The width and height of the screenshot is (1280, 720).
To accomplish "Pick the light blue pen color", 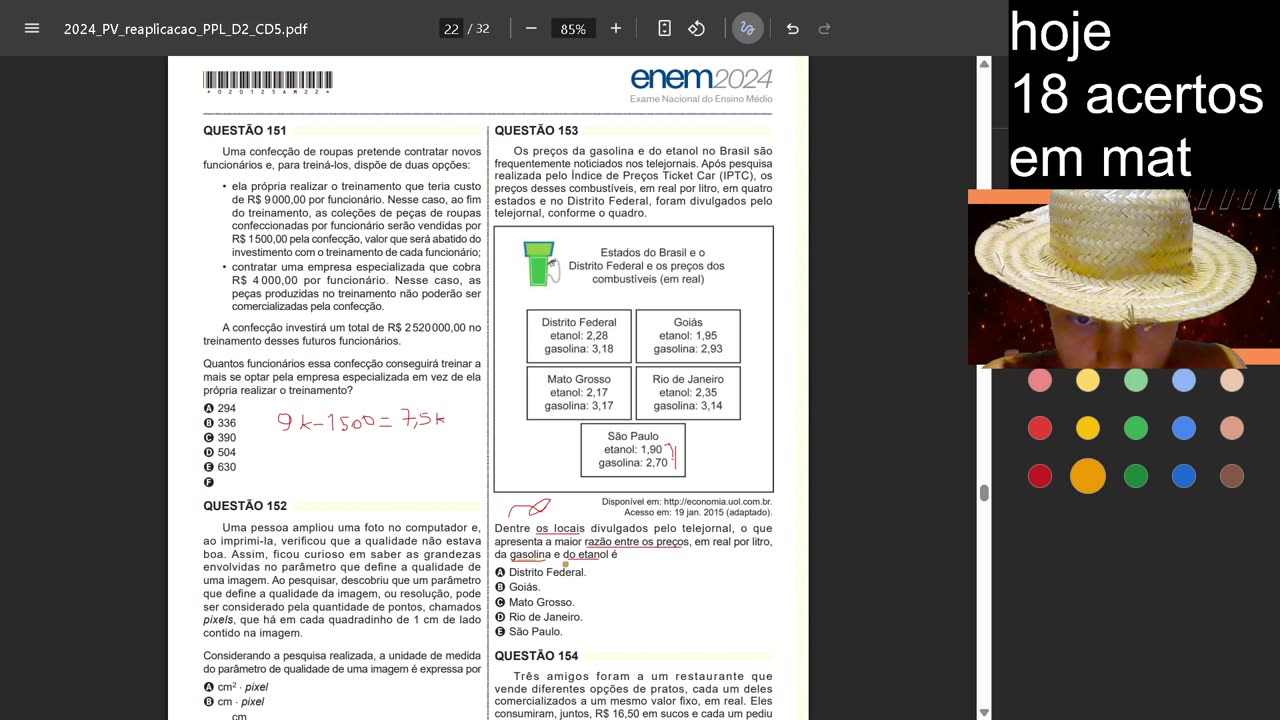I will coord(1184,380).
